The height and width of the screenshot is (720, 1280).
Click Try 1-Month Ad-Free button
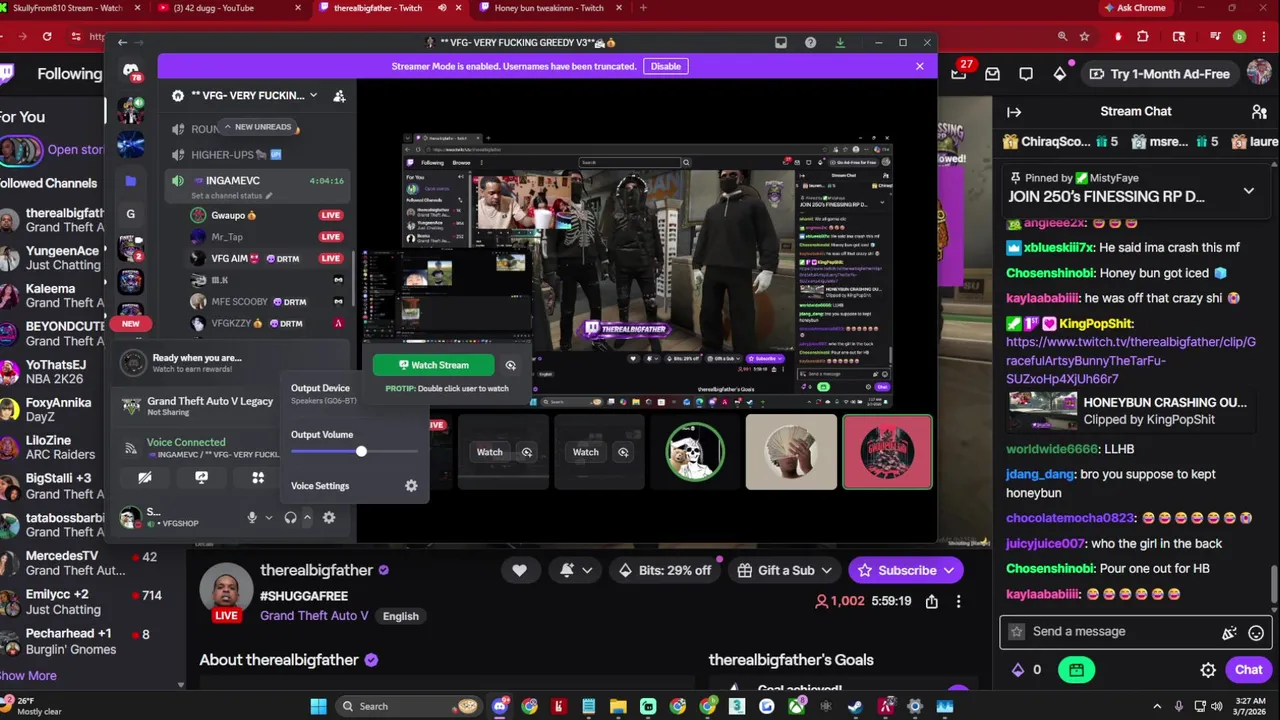(1159, 74)
